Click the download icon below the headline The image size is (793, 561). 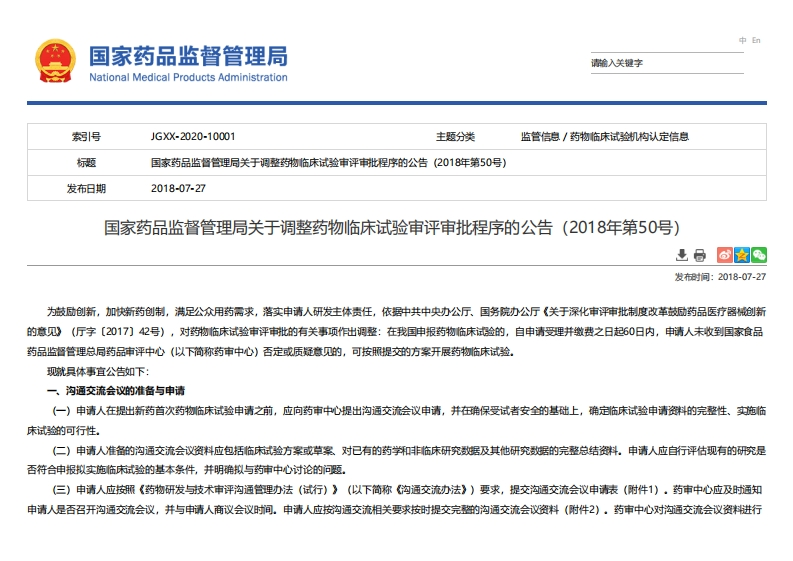(682, 255)
